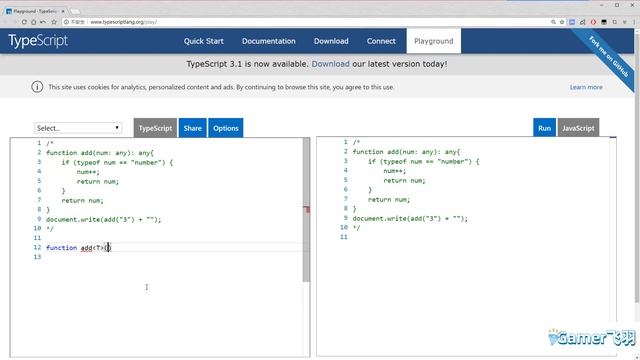Select the Playground navigation tab

(x=433, y=41)
